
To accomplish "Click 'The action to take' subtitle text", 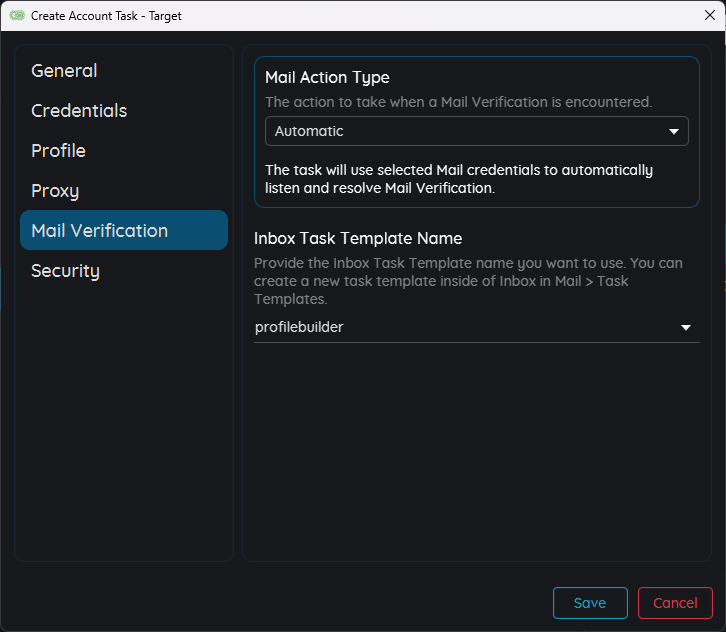I will 458,102.
